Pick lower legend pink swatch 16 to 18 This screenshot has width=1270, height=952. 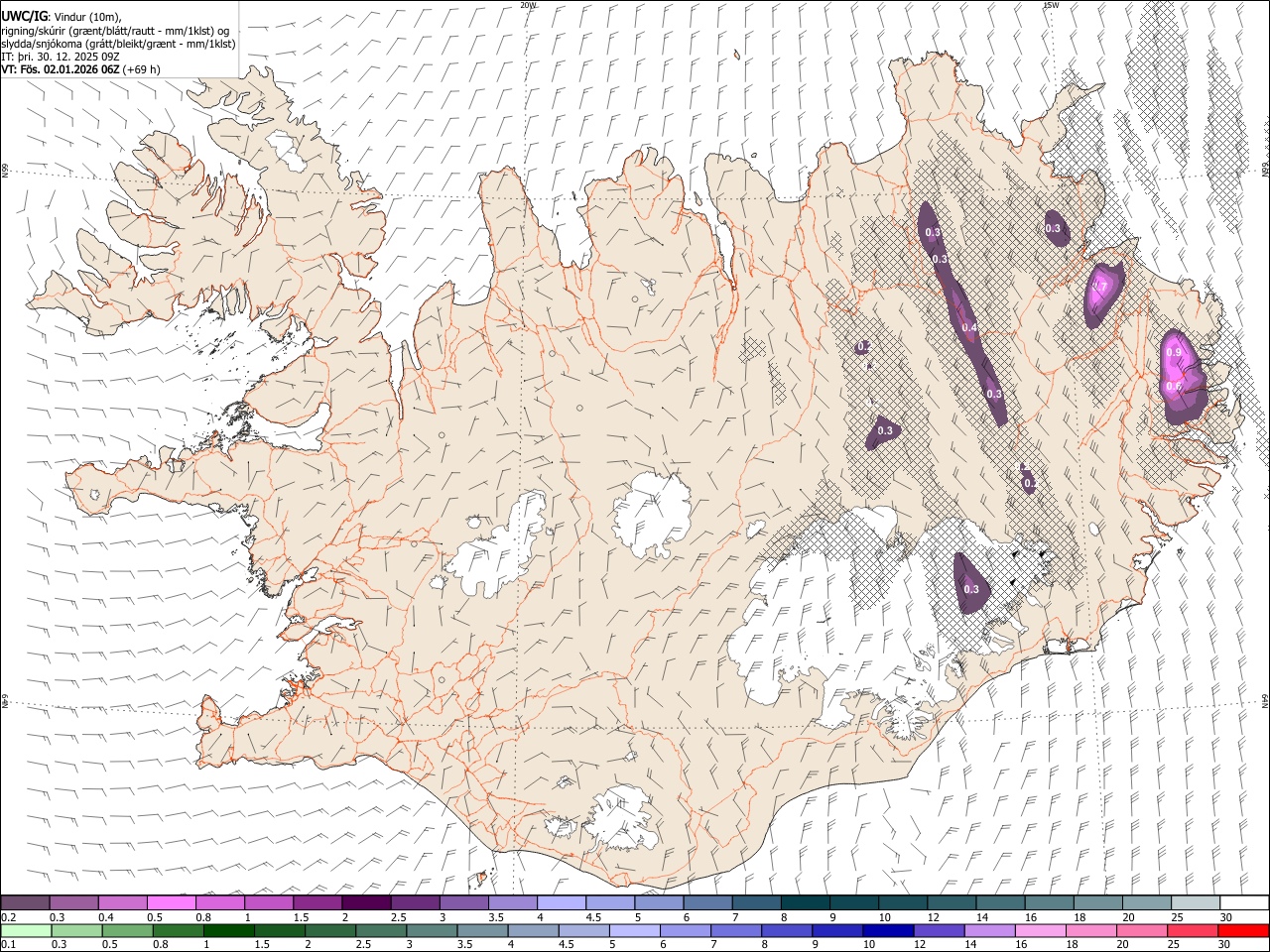click(x=1039, y=930)
